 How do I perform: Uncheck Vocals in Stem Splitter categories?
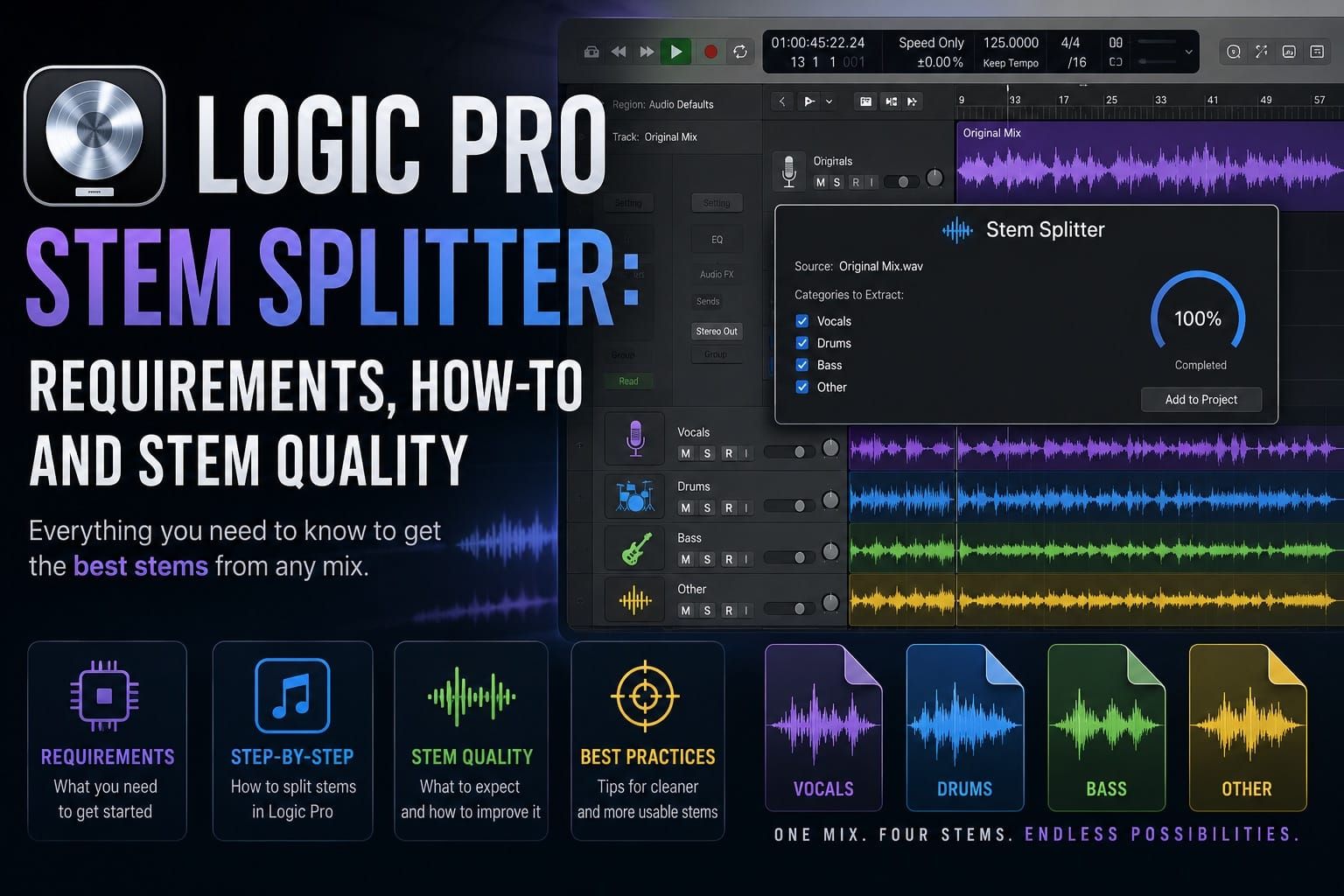pyautogui.click(x=801, y=321)
